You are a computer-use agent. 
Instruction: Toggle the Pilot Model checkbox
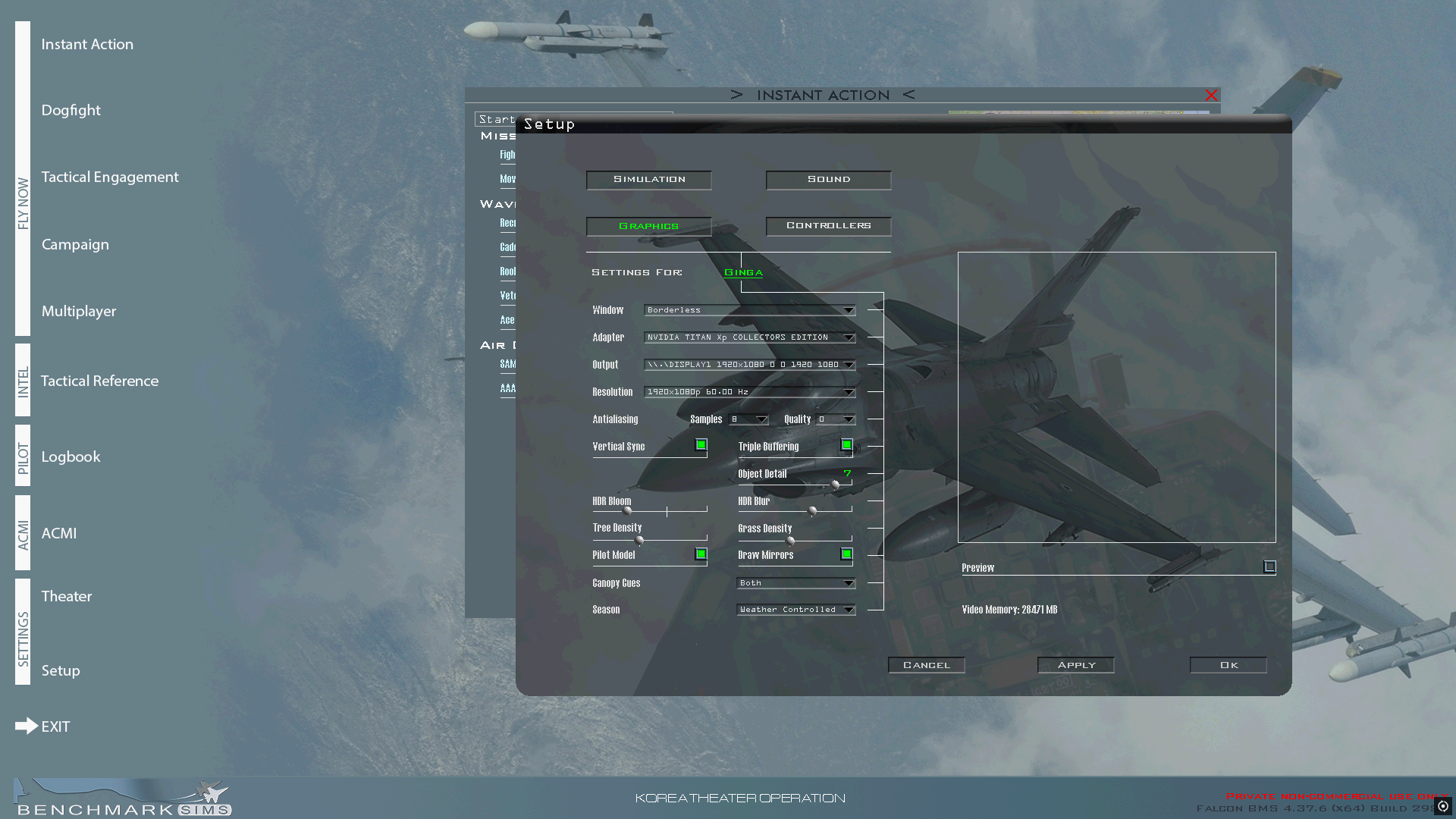(x=700, y=554)
